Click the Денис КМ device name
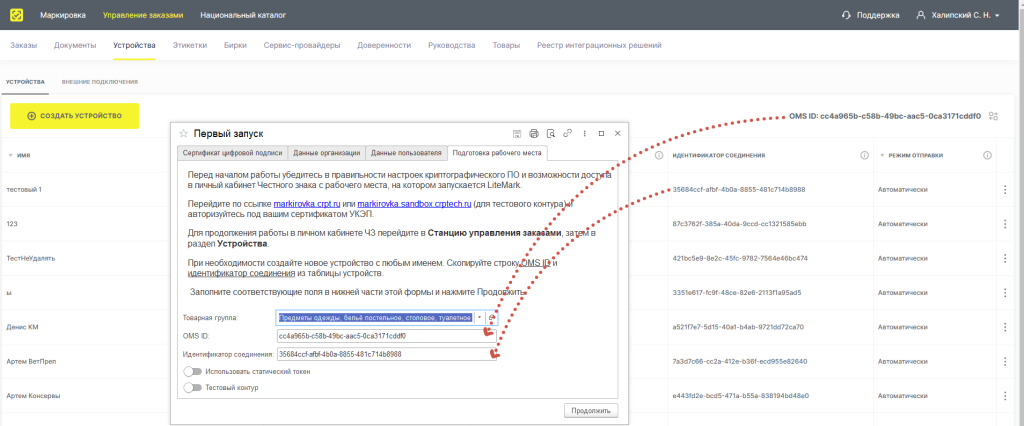This screenshot has height=426, width=1024. [x=22, y=327]
